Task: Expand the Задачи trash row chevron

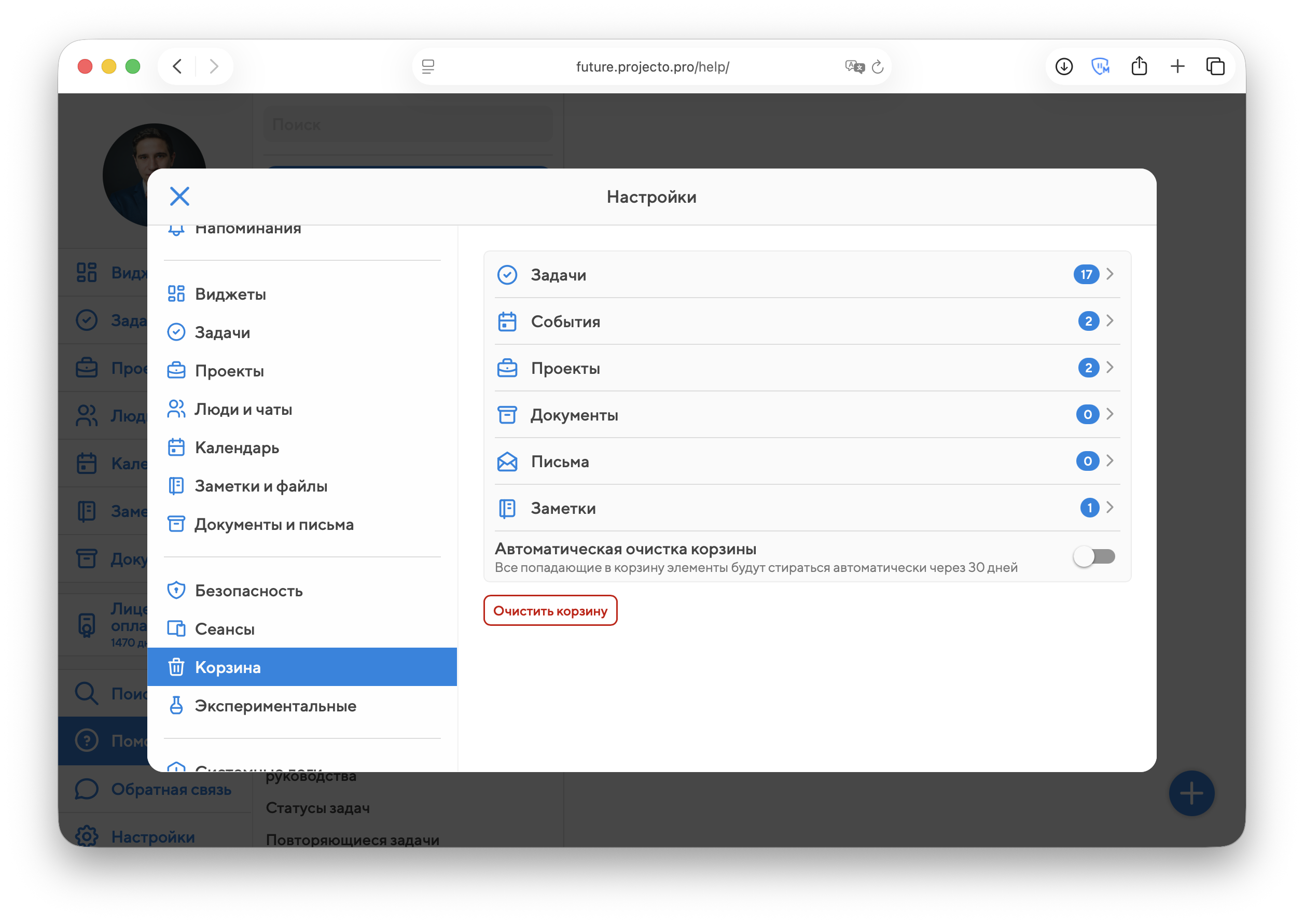Action: click(x=1110, y=274)
